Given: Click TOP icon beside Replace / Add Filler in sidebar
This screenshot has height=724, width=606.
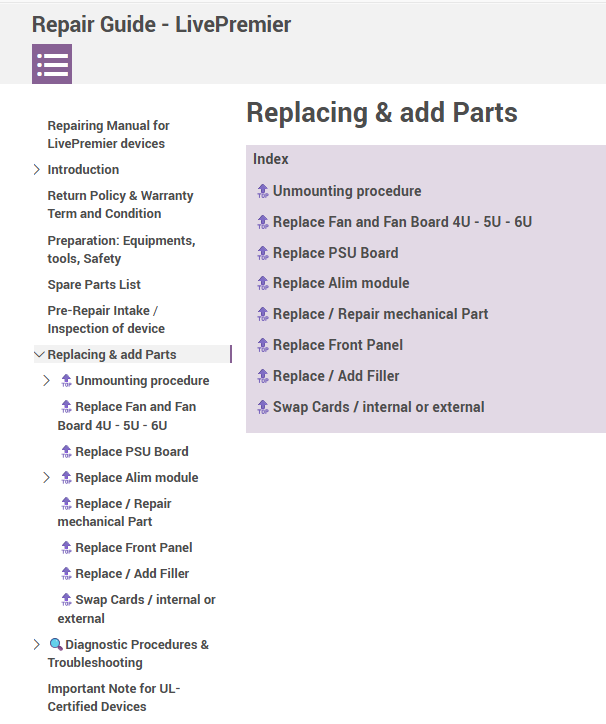Looking at the screenshot, I should 67,574.
